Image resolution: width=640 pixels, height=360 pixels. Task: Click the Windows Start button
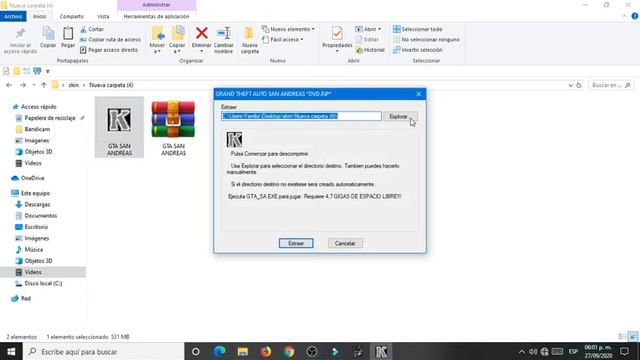(11, 351)
